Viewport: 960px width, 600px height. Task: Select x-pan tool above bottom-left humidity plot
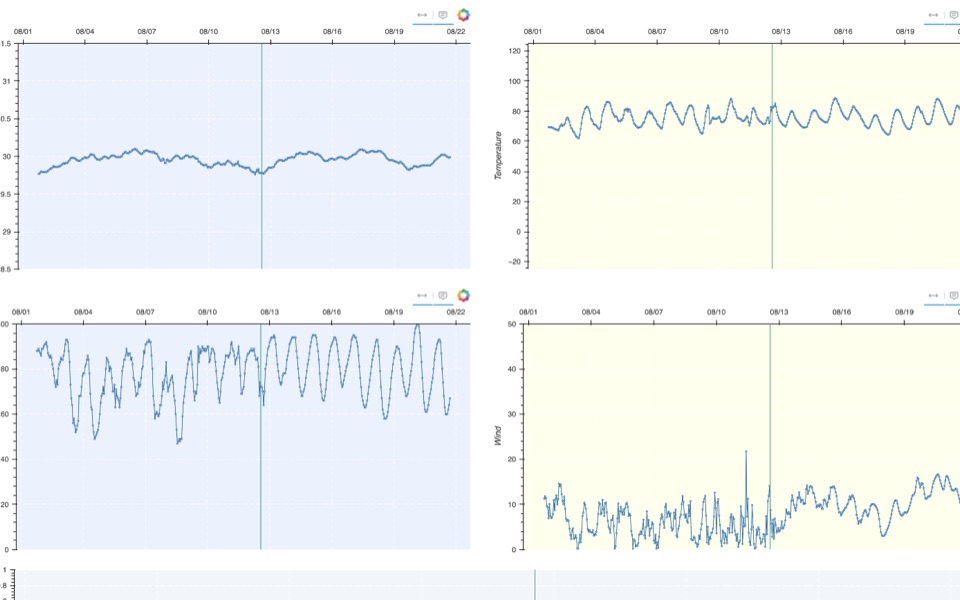point(422,295)
